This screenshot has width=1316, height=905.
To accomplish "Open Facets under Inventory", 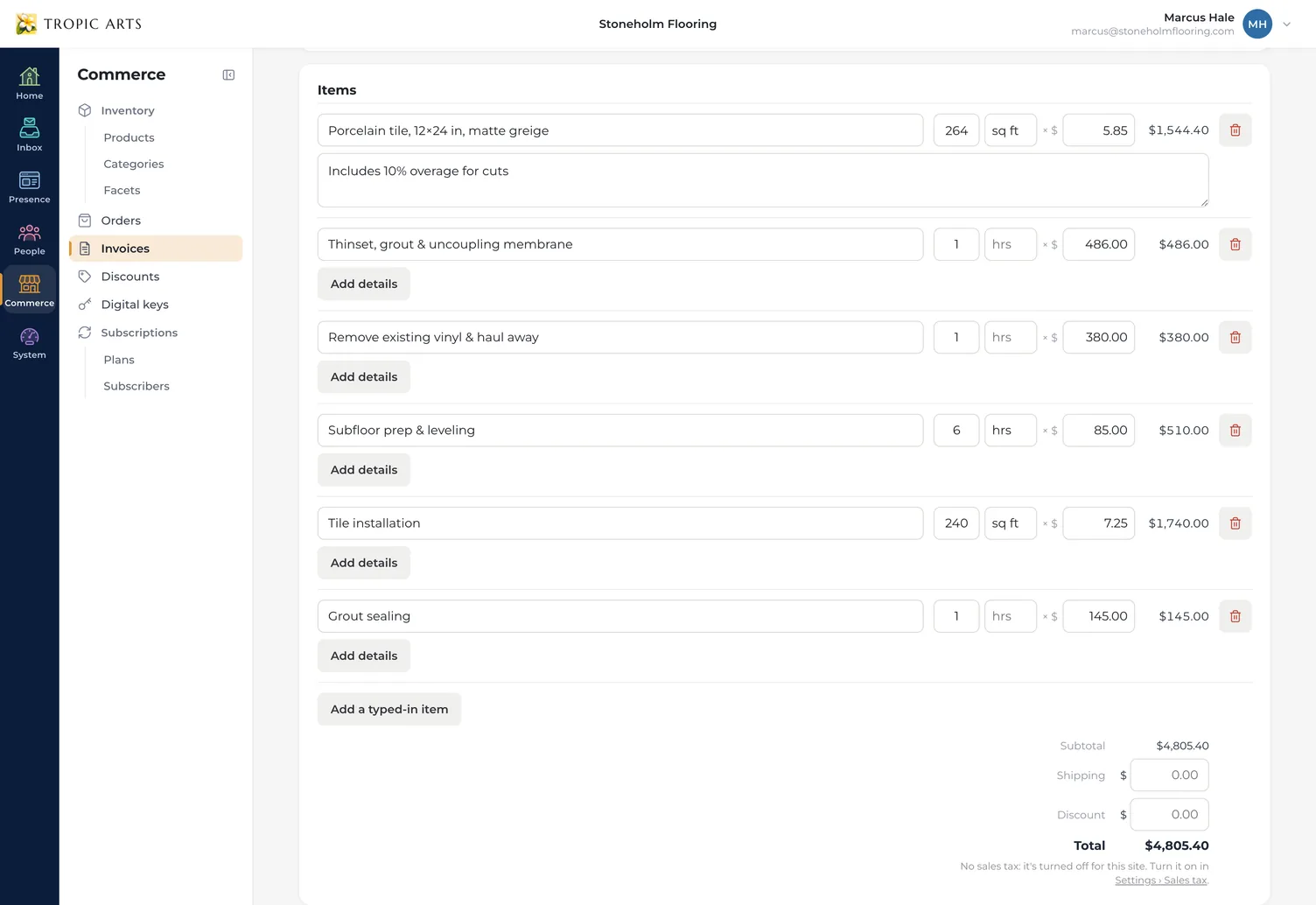I will pos(122,190).
